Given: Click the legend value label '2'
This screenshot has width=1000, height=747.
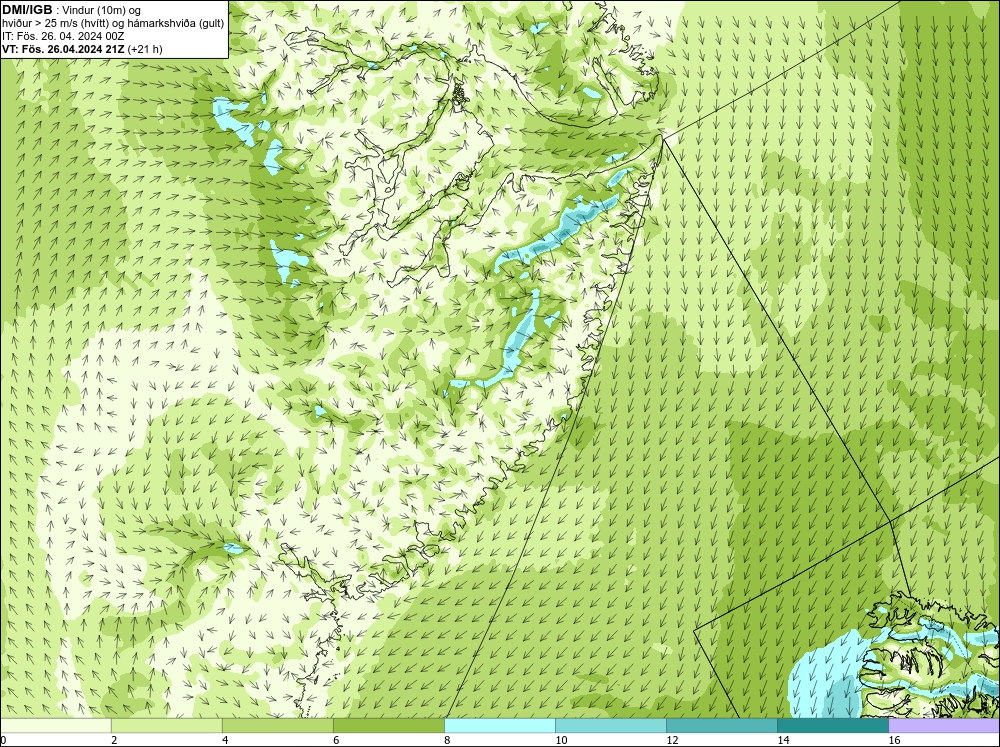Looking at the screenshot, I should [114, 740].
